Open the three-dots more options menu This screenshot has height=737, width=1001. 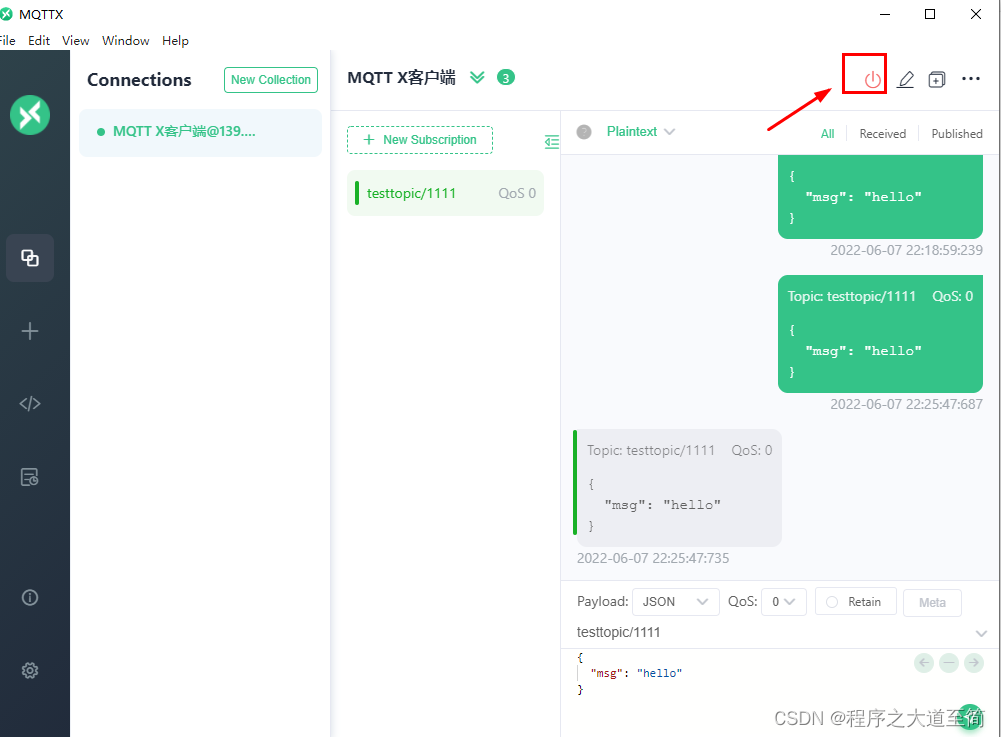point(970,79)
